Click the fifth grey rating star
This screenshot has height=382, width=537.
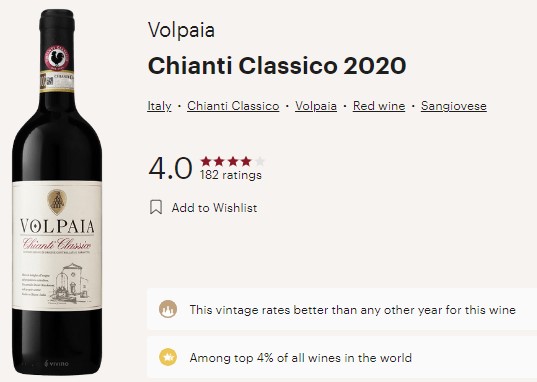(260, 161)
